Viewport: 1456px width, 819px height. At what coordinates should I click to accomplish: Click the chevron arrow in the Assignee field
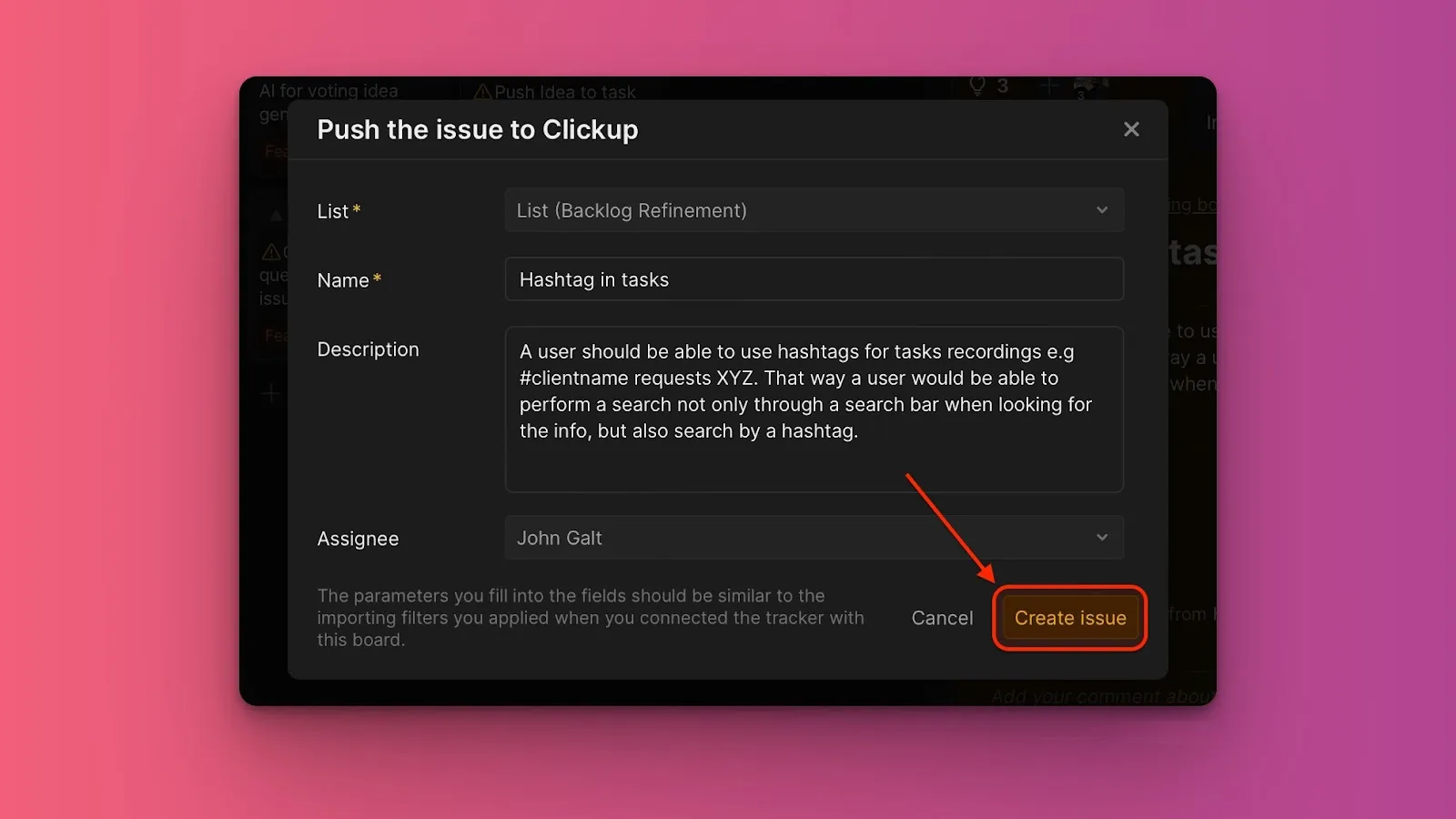[1102, 538]
